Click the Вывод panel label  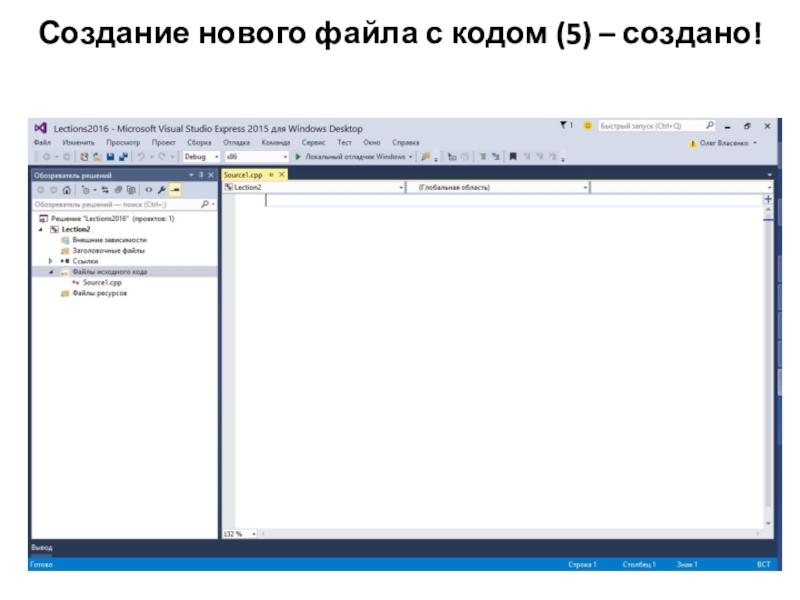click(x=41, y=548)
